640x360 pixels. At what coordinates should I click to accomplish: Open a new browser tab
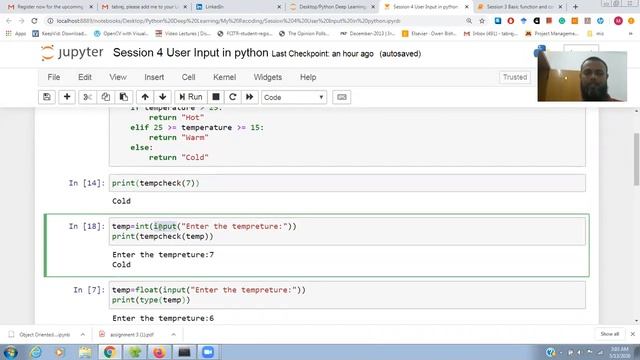(x=576, y=7)
